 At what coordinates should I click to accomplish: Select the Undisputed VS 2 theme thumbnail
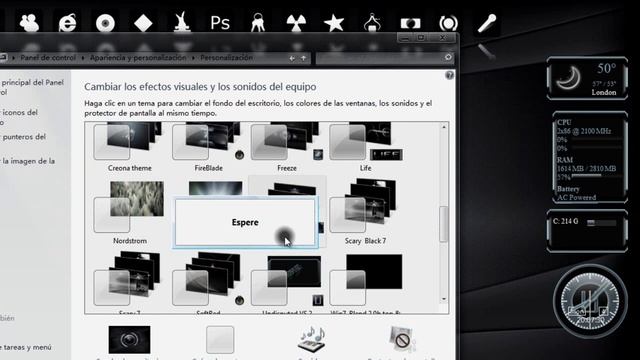[287, 282]
